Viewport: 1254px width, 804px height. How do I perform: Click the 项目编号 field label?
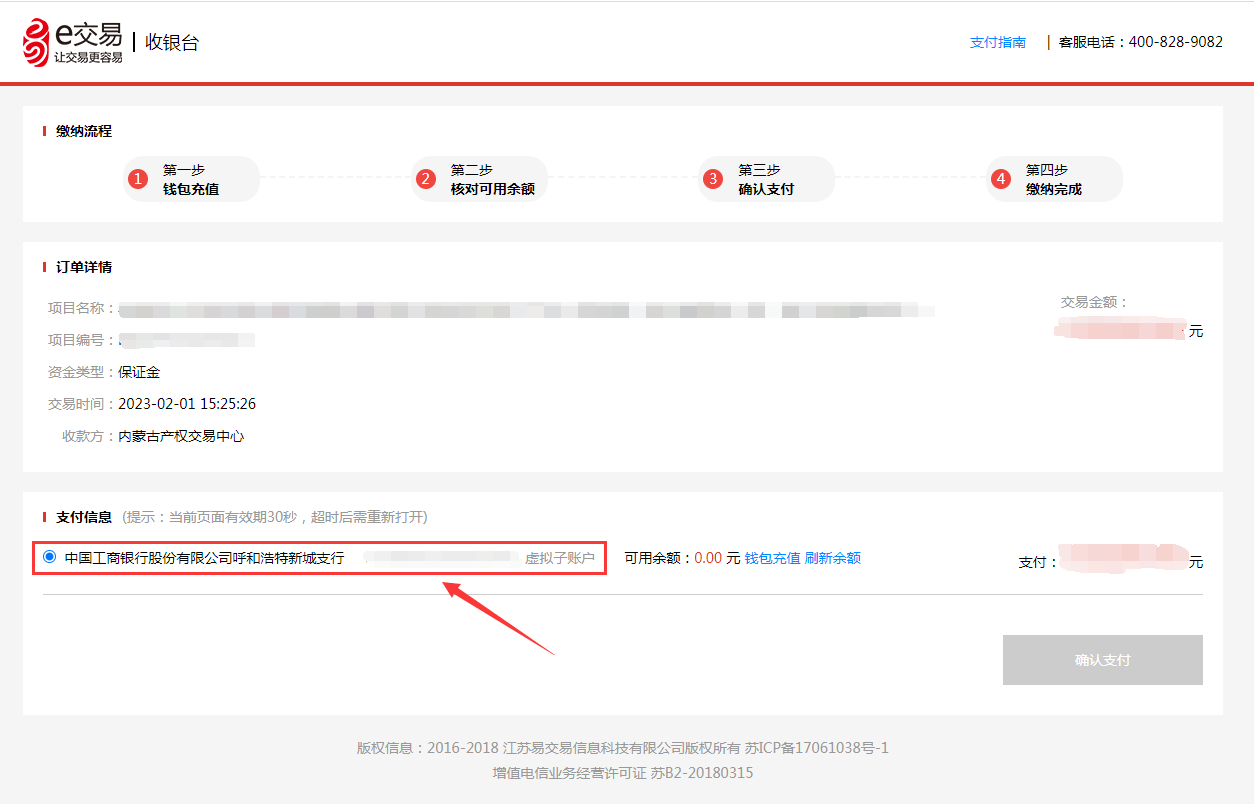82,340
